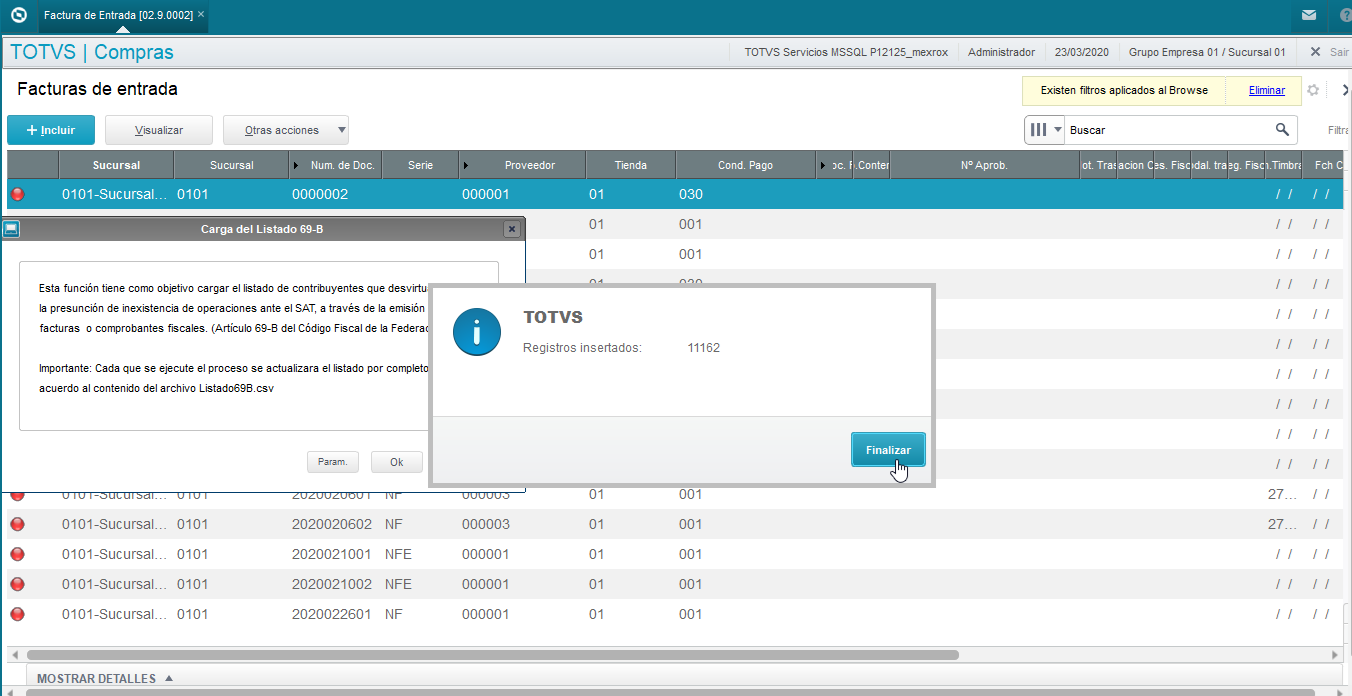
Task: Close the Carga del Listado 69-B dialog
Action: (512, 229)
